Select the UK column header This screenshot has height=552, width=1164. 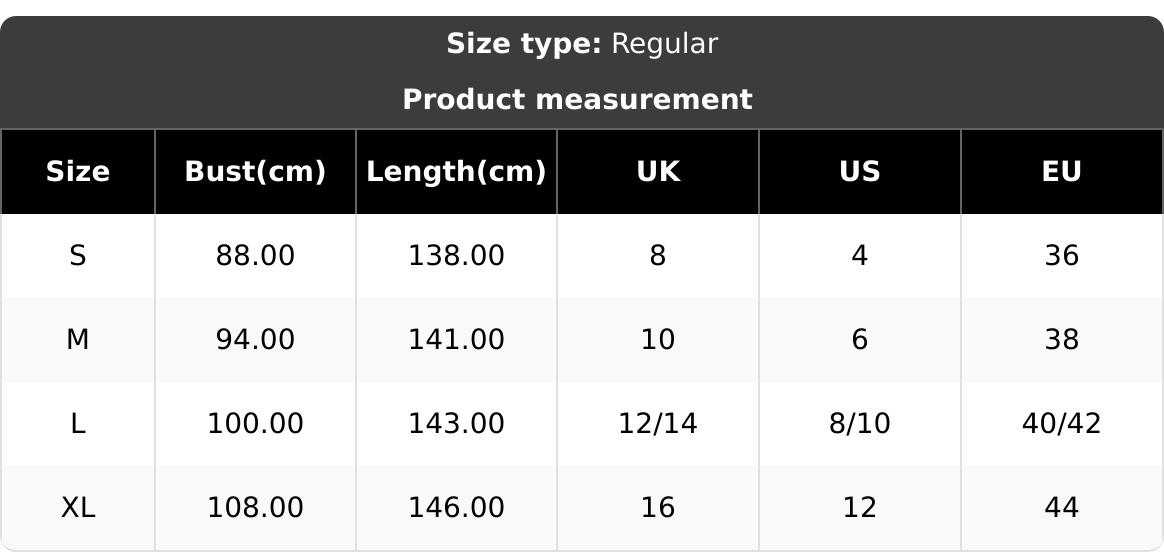coord(658,172)
